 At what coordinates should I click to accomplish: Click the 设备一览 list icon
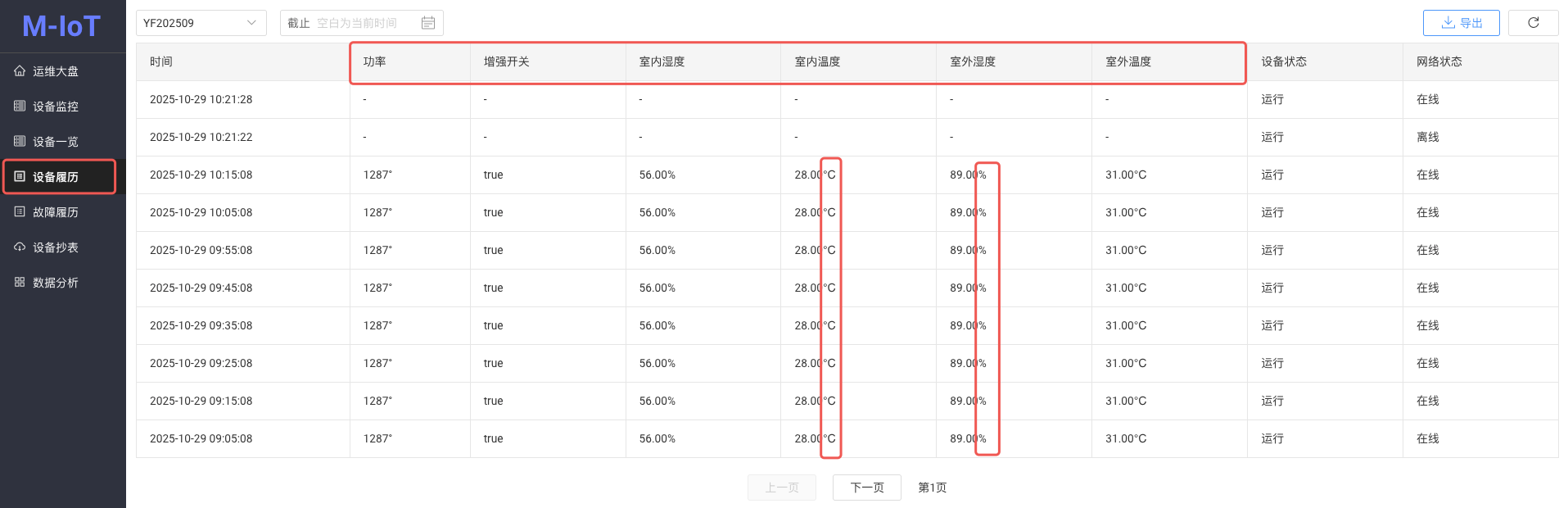click(x=20, y=142)
